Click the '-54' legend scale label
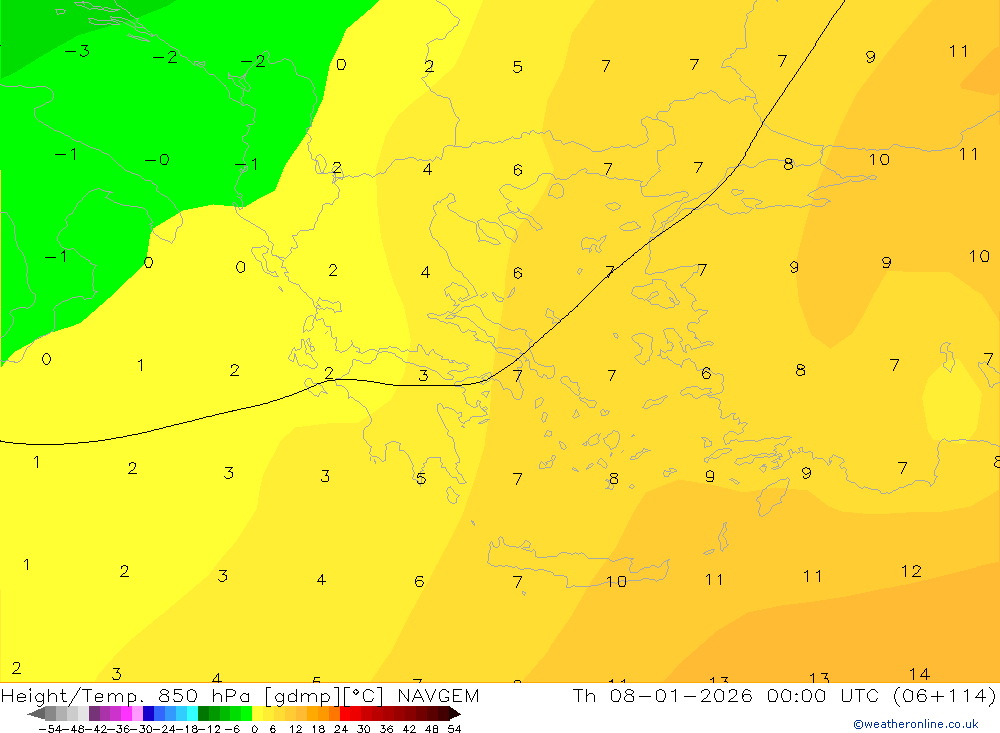Screen dimensions: 1000x733 pyautogui.click(x=50, y=729)
